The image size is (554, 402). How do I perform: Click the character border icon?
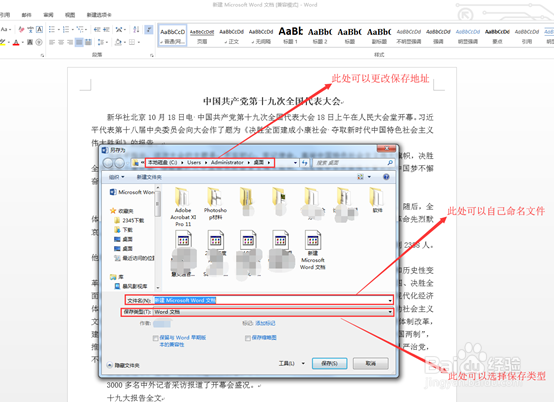(x=39, y=29)
